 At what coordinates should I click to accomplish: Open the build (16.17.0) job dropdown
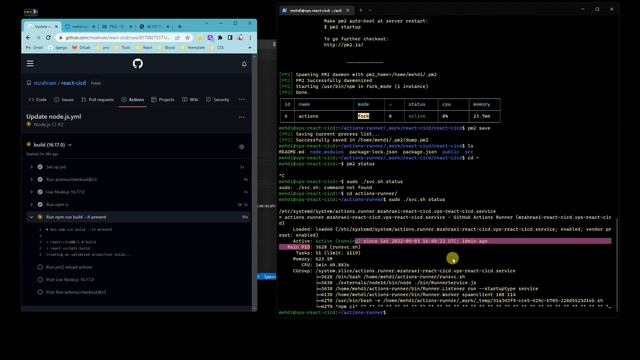tap(53, 145)
